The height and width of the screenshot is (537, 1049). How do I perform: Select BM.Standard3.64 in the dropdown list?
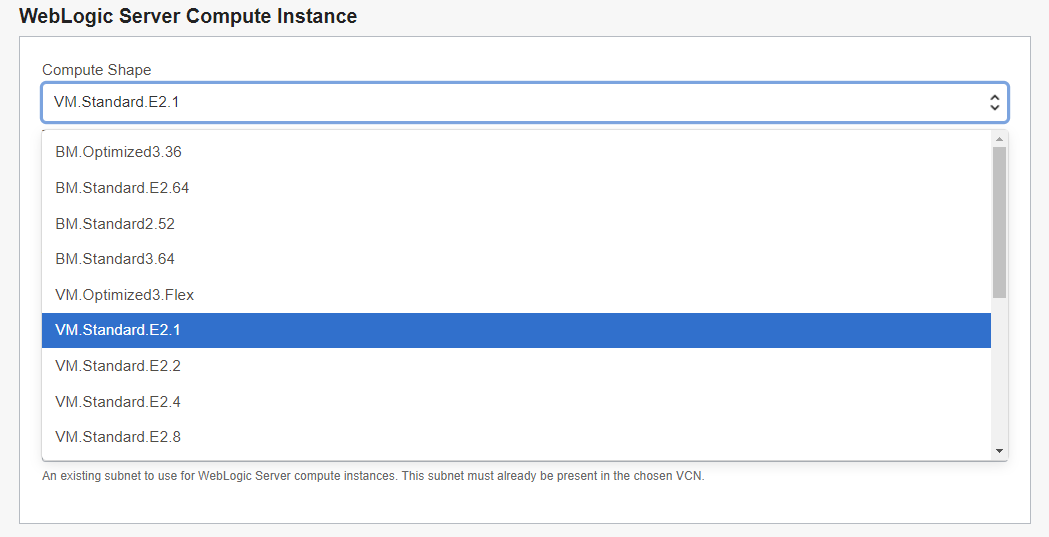click(516, 259)
